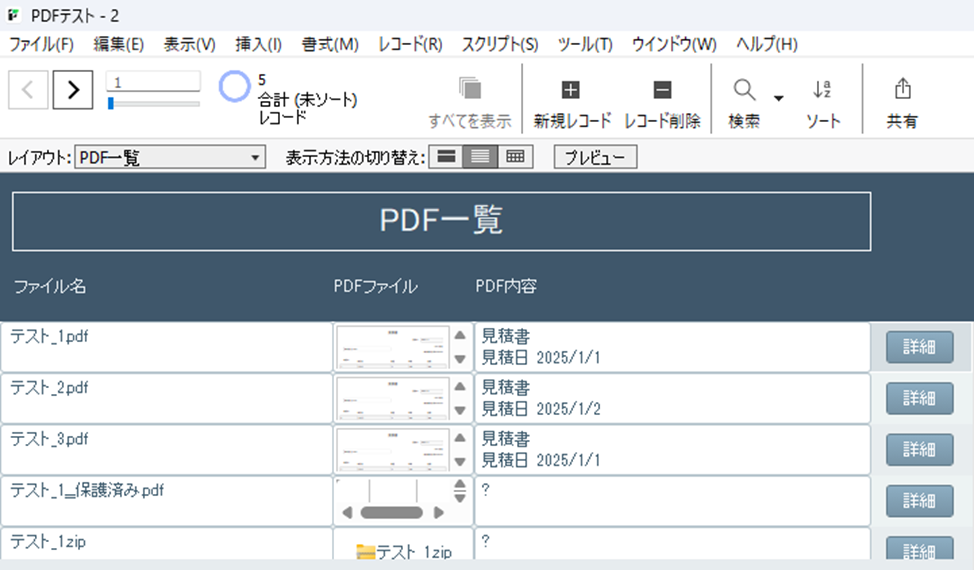Image resolution: width=974 pixels, height=570 pixels.
Task: Click the テスト_1.zip folder icon
Action: (365, 551)
